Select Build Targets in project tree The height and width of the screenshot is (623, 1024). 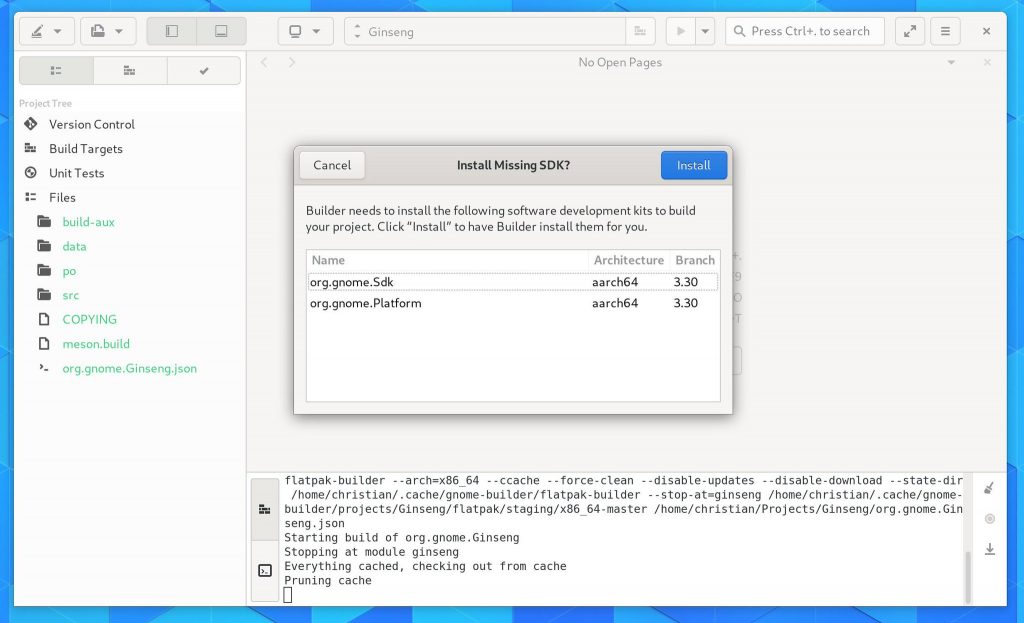pyautogui.click(x=86, y=149)
